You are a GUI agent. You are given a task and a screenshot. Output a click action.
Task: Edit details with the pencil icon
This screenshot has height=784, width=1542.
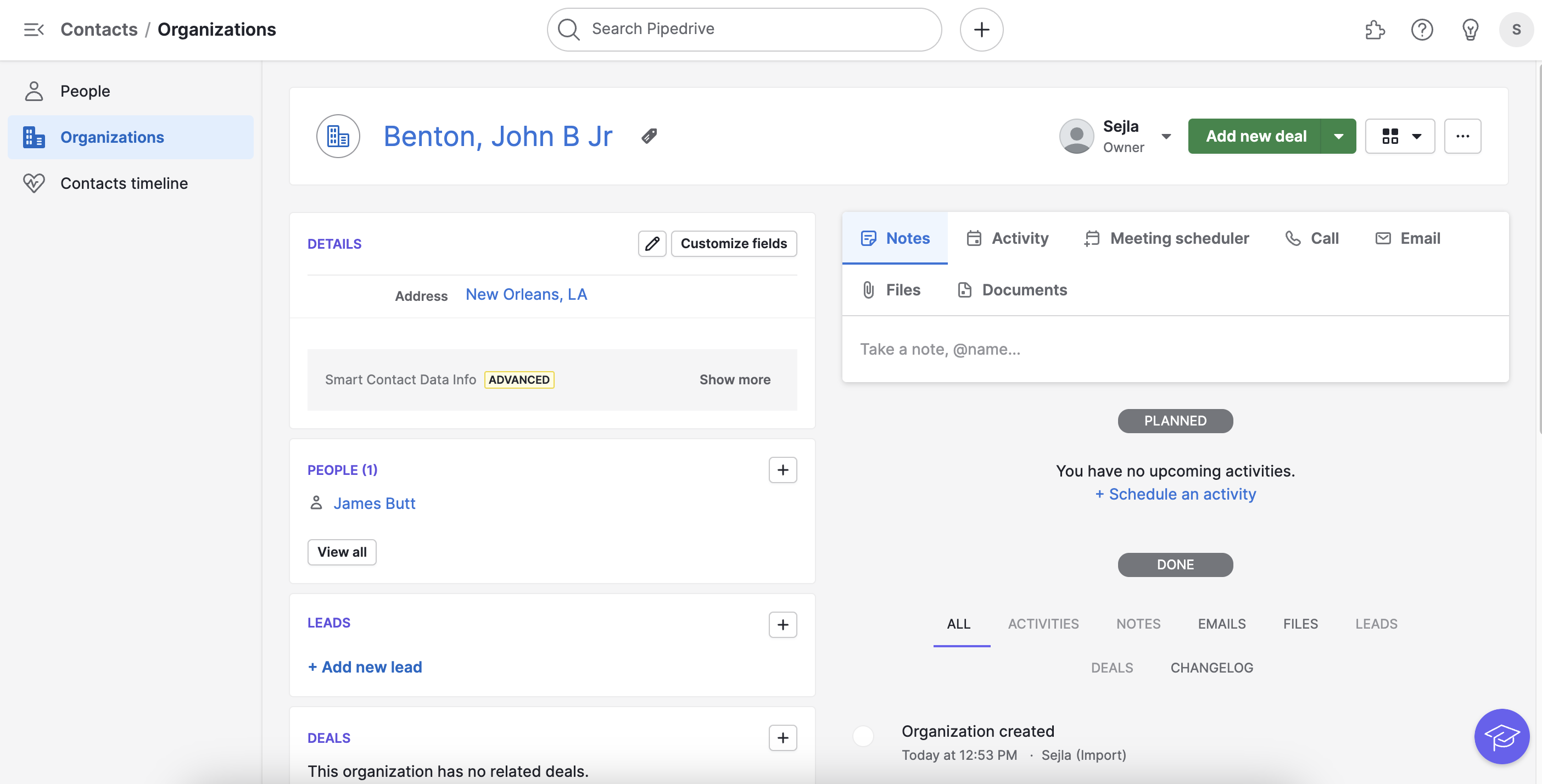[652, 244]
